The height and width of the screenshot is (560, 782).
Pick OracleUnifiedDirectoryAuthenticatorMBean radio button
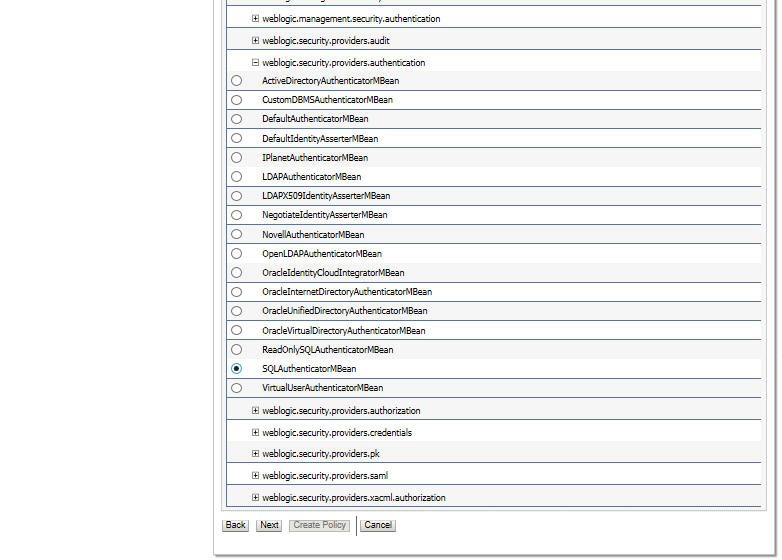coord(236,311)
